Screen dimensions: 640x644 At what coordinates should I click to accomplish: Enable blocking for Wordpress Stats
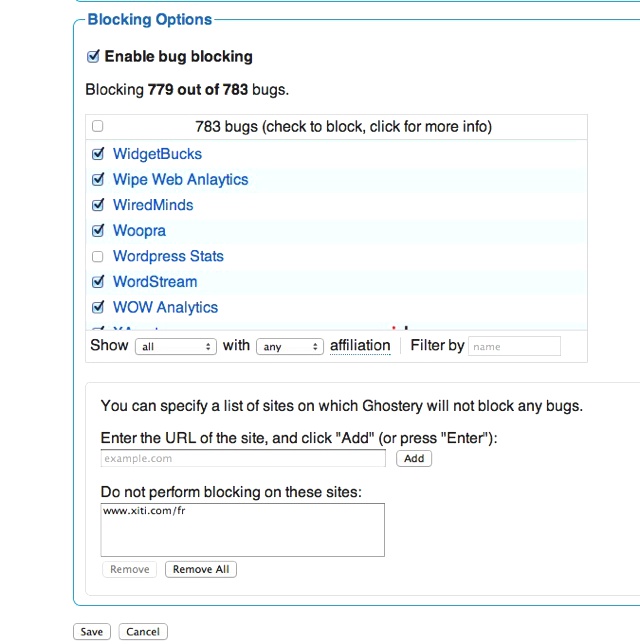click(97, 256)
